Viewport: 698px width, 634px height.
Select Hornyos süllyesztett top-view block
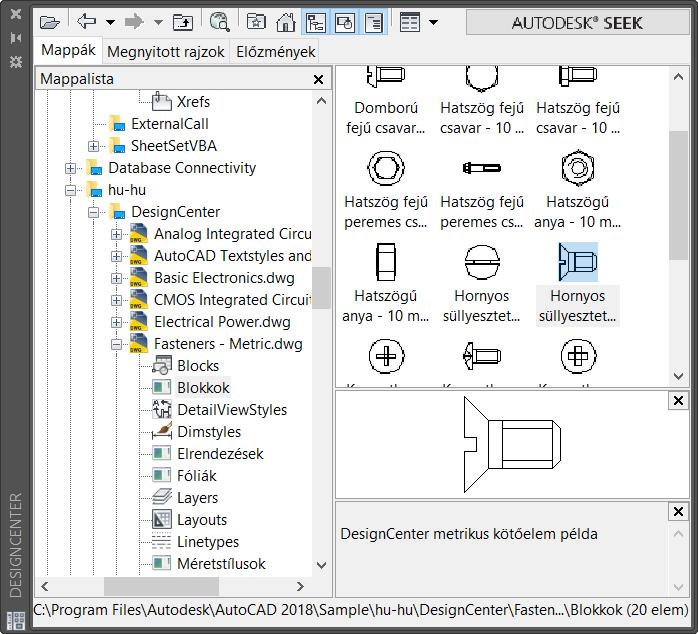click(x=482, y=284)
